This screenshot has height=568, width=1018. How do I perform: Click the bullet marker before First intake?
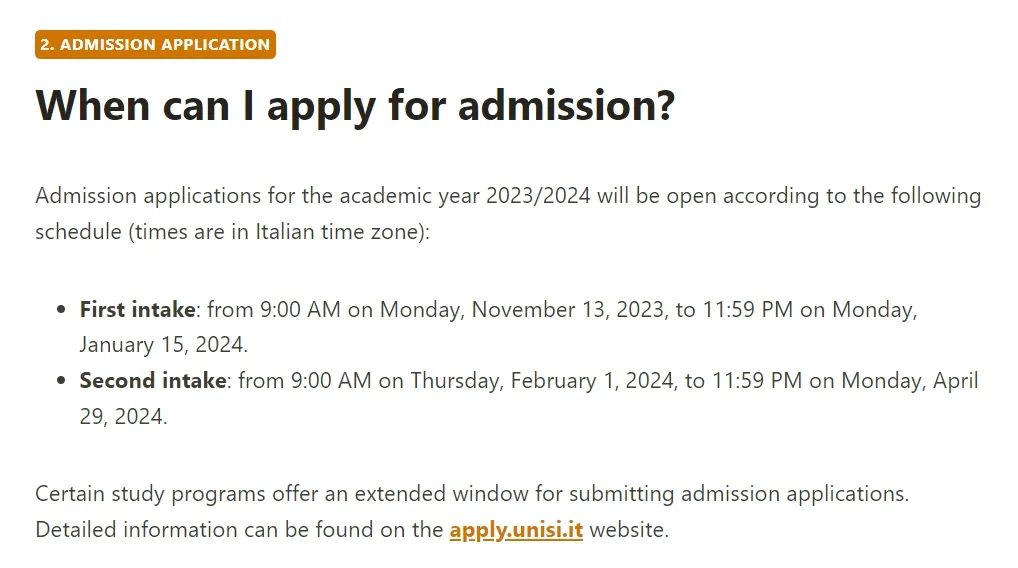click(61, 310)
